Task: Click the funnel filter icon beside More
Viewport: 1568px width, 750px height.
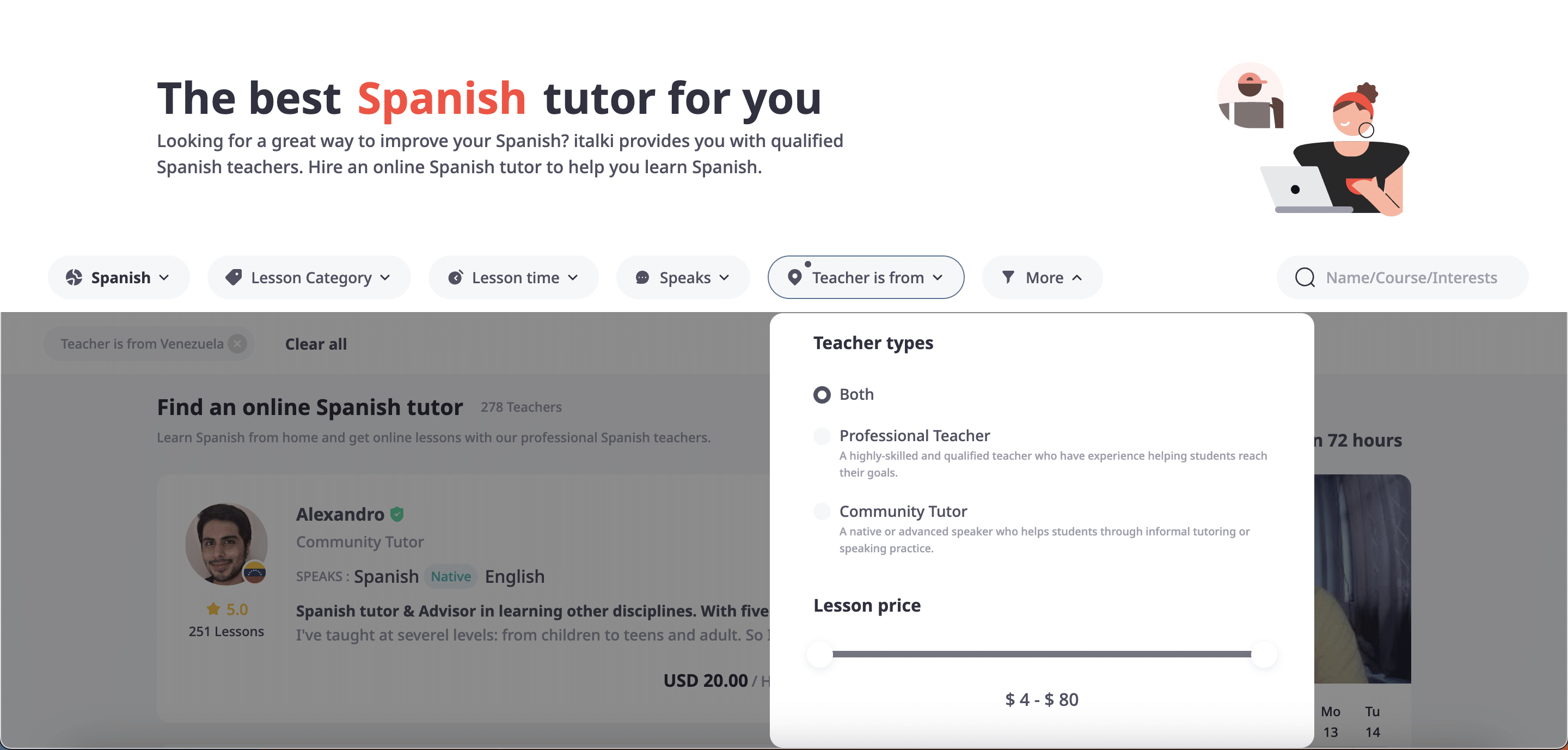Action: [1008, 278]
